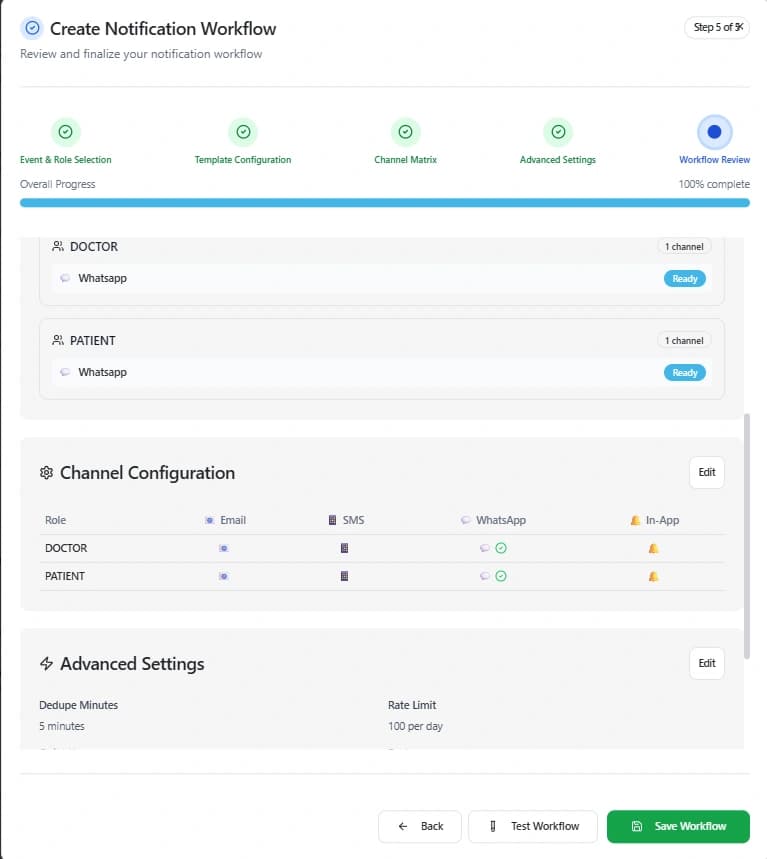Click the PATIENT row Email icon

pyautogui.click(x=224, y=576)
